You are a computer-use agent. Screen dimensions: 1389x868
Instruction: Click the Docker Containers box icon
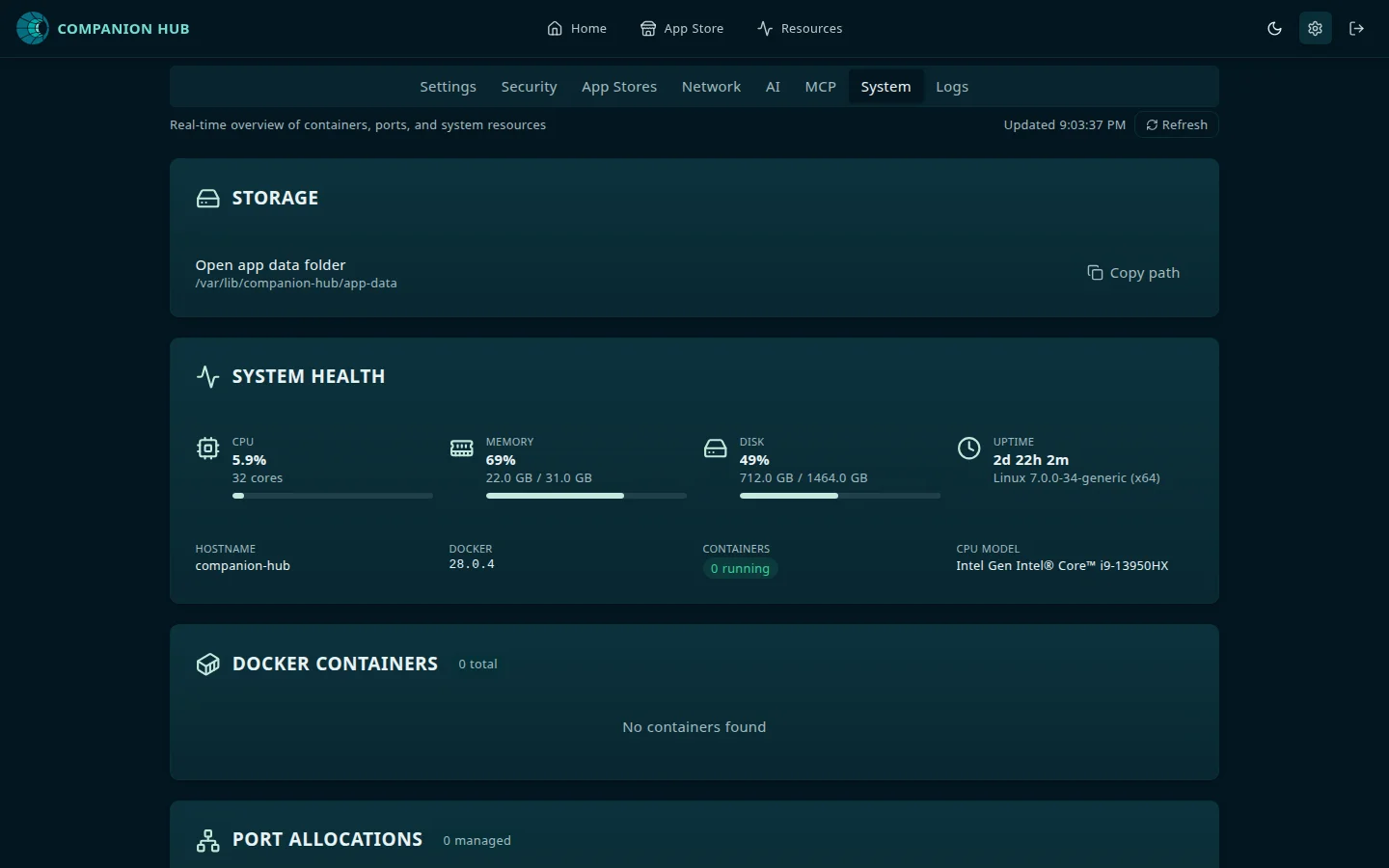[x=208, y=665]
